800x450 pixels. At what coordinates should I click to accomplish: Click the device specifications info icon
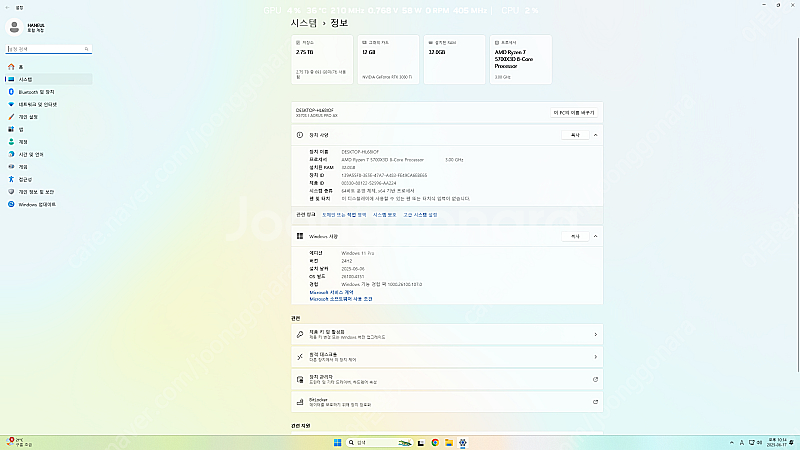coord(300,135)
